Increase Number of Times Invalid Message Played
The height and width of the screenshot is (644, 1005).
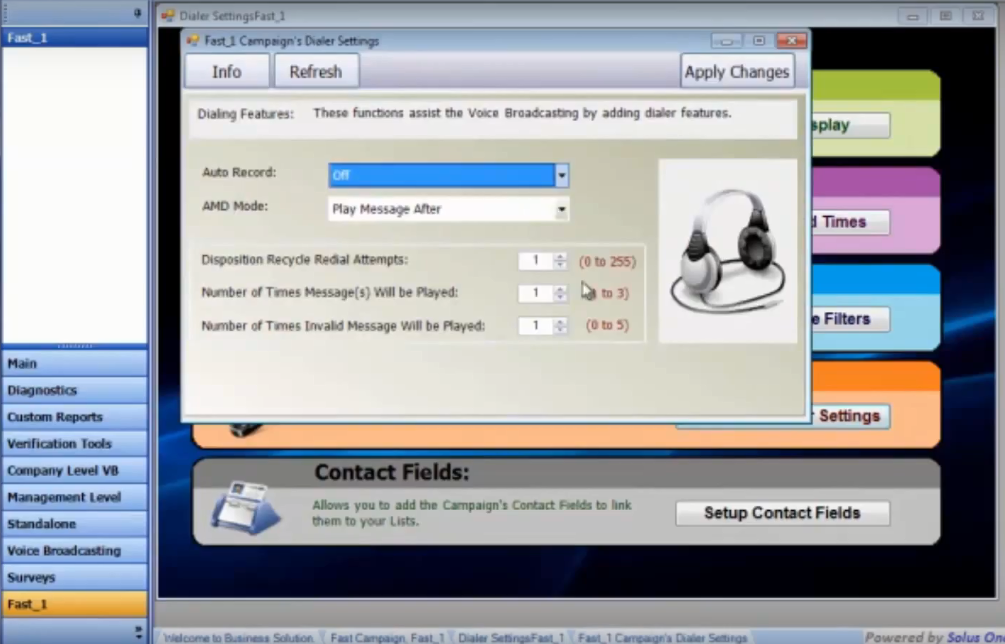560,321
